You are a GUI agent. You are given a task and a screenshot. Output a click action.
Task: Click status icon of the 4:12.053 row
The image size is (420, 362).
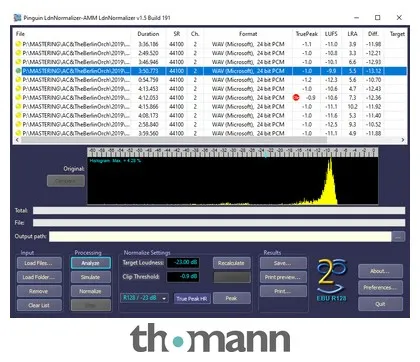click(x=18, y=97)
